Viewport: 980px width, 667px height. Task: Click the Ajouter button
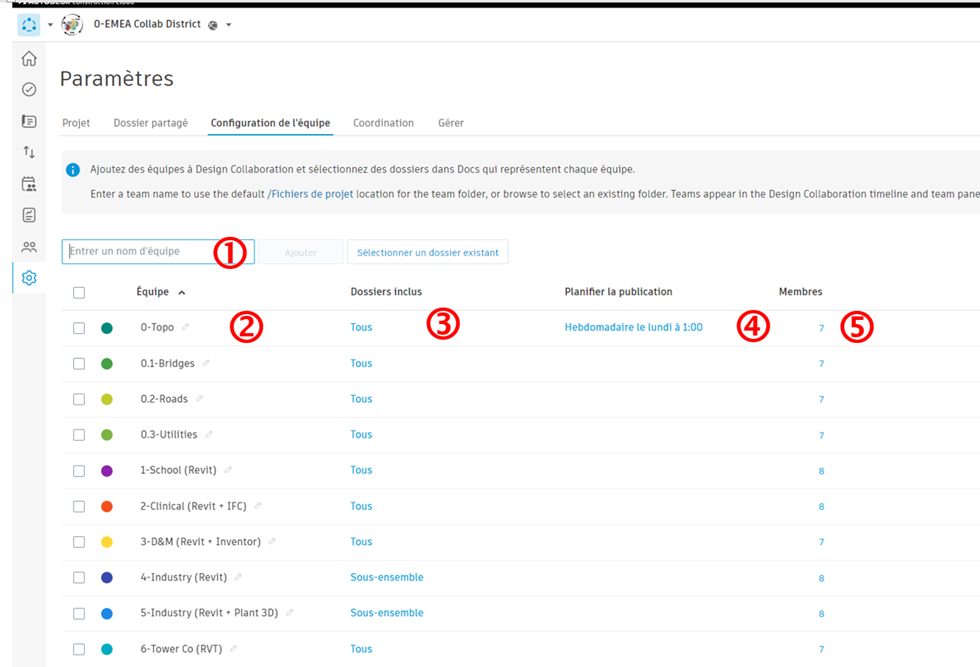pyautogui.click(x=301, y=252)
